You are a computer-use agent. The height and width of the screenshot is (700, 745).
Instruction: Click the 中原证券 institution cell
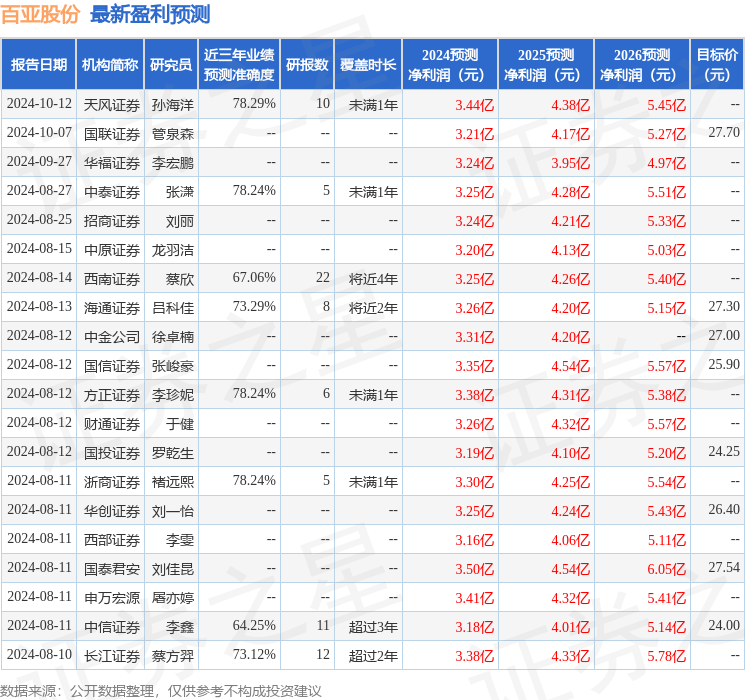[112, 250]
